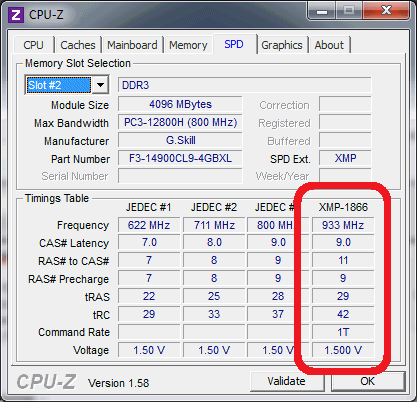417x402 pixels.
Task: Click the Part Number label
Action: [x=80, y=159]
